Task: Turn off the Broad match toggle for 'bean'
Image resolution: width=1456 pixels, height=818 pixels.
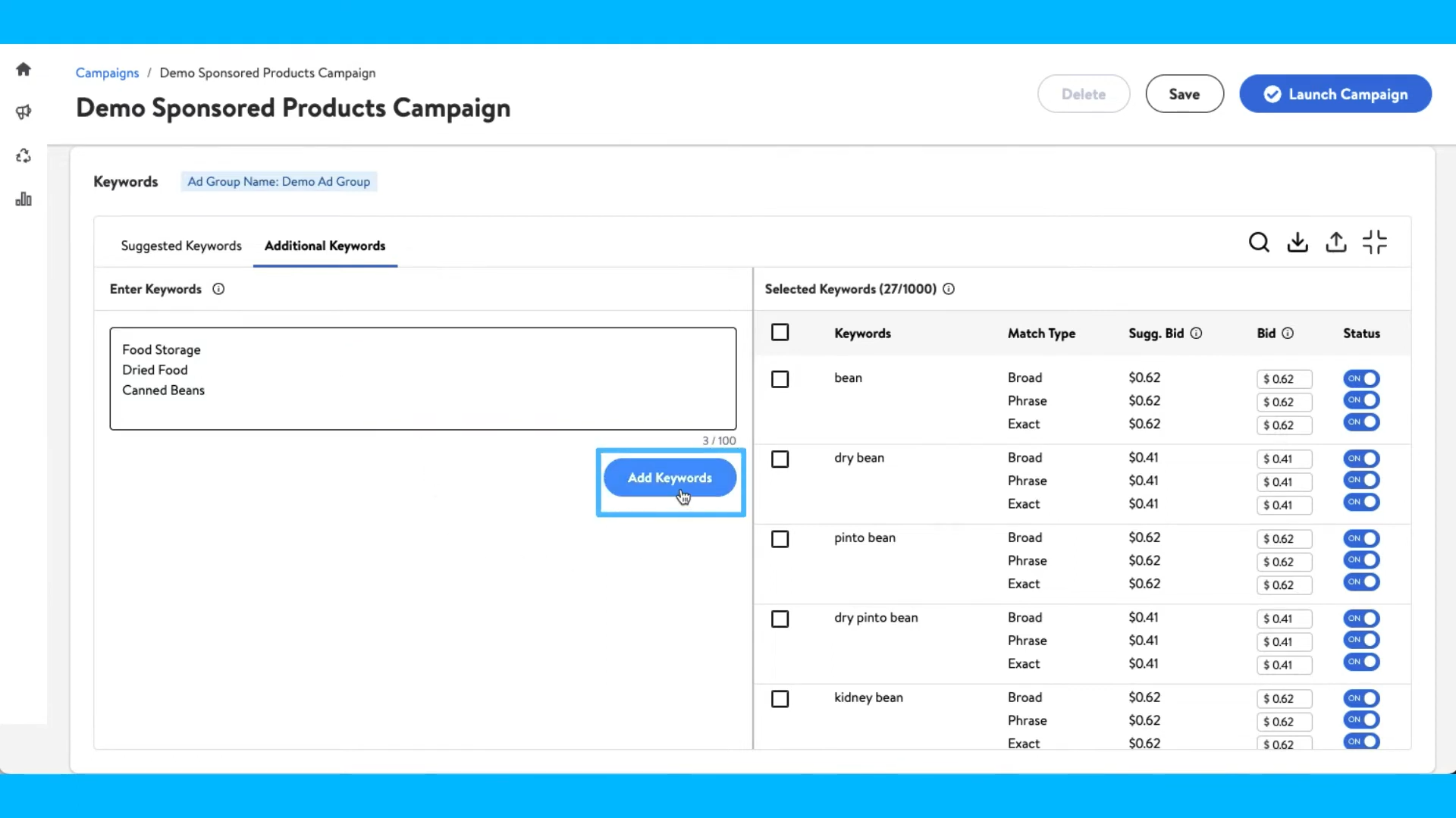Action: pos(1361,378)
